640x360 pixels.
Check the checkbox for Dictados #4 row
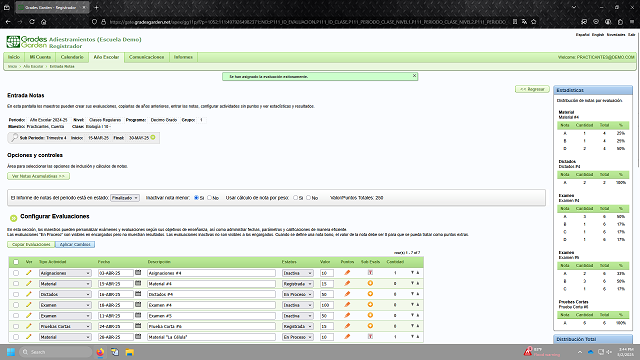click(16, 294)
